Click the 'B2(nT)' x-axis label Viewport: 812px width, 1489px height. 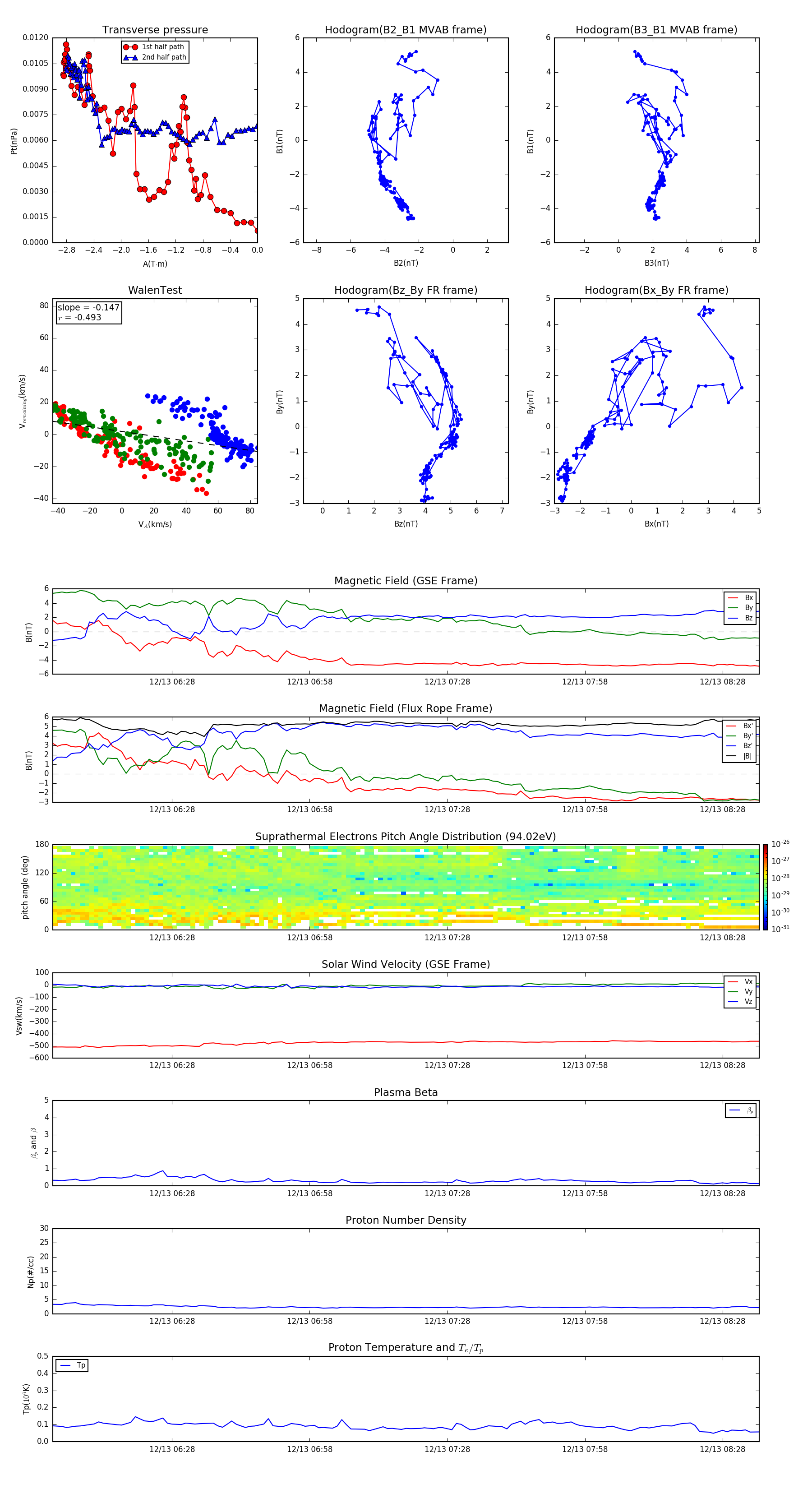406,263
